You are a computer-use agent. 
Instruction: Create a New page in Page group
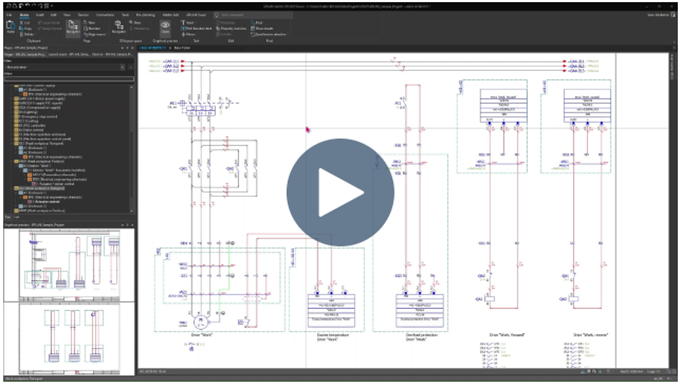[x=89, y=23]
